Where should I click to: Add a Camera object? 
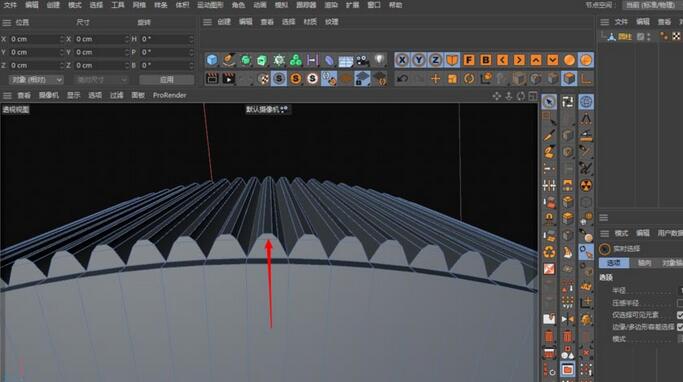pyautogui.click(x=362, y=60)
